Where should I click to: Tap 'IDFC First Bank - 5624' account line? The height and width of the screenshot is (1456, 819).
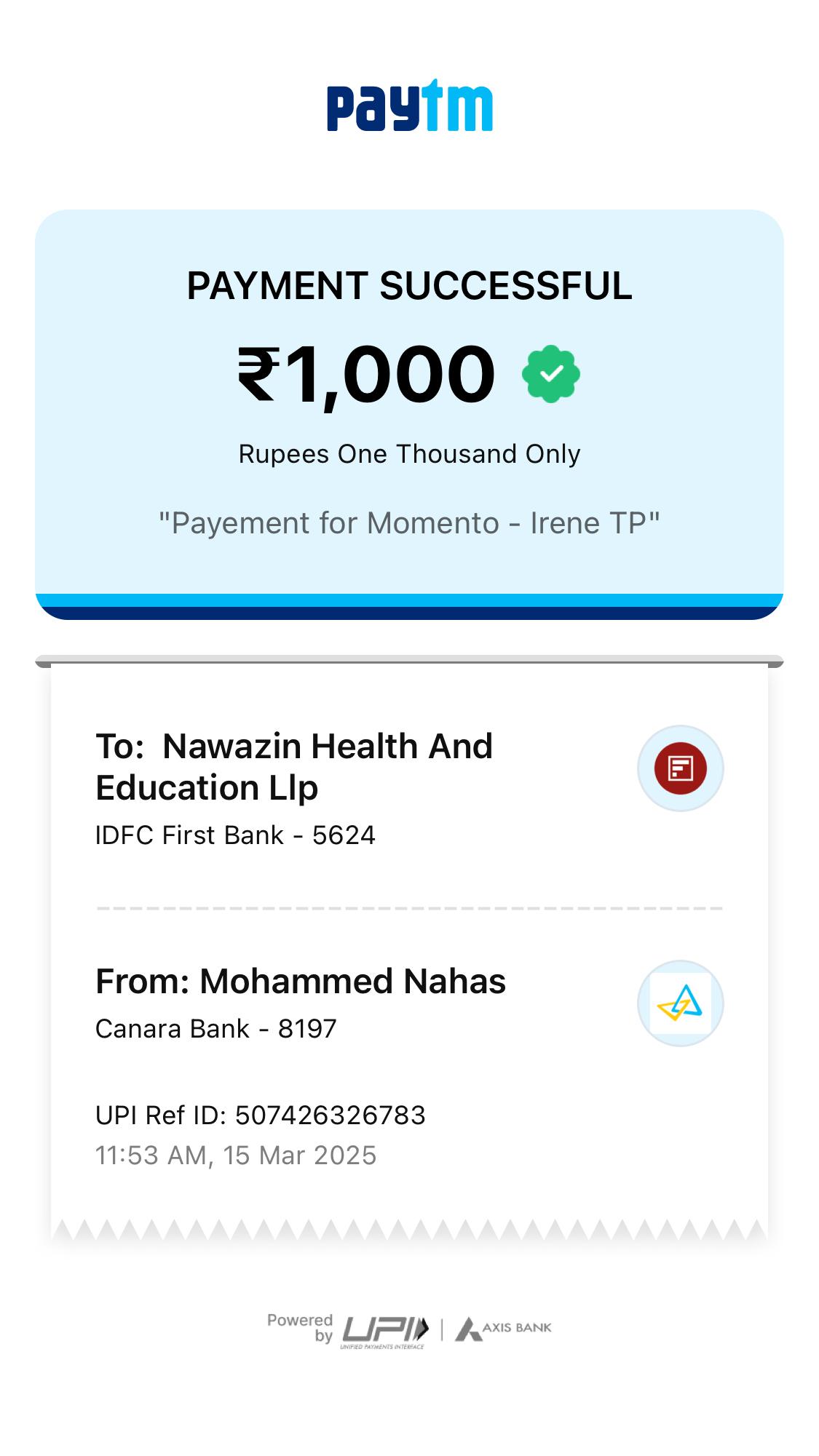(x=235, y=835)
